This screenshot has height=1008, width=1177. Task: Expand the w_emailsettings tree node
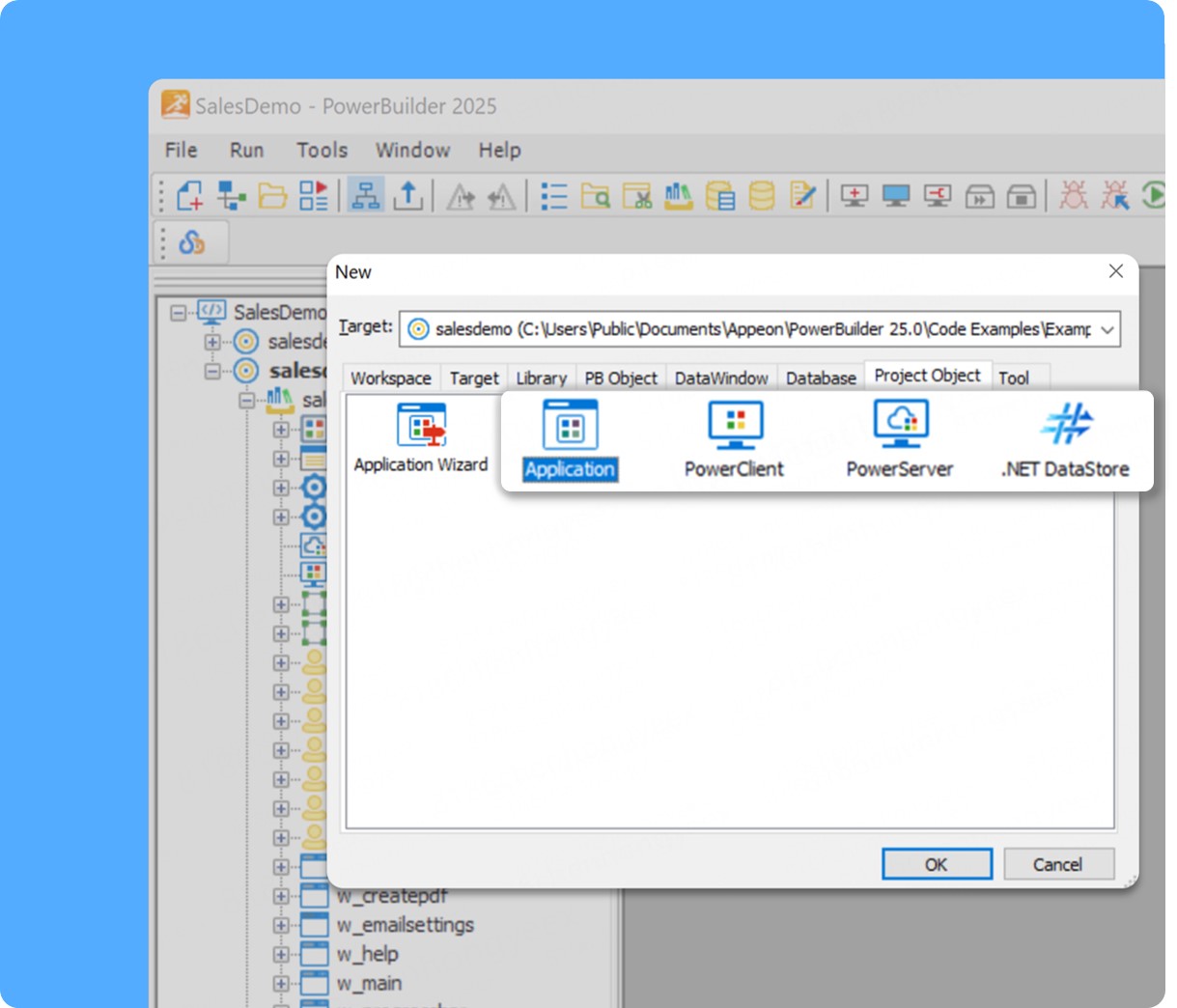[x=281, y=925]
